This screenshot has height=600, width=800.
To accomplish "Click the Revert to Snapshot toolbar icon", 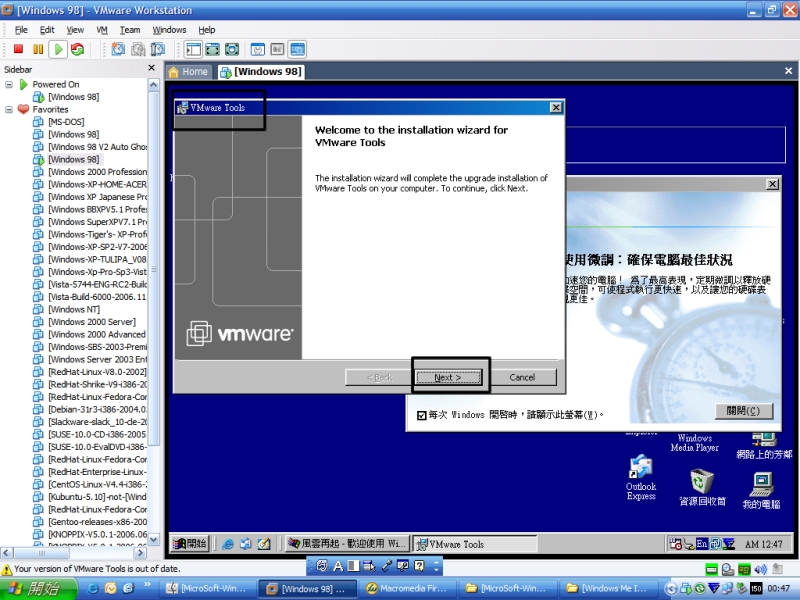I will tap(138, 49).
